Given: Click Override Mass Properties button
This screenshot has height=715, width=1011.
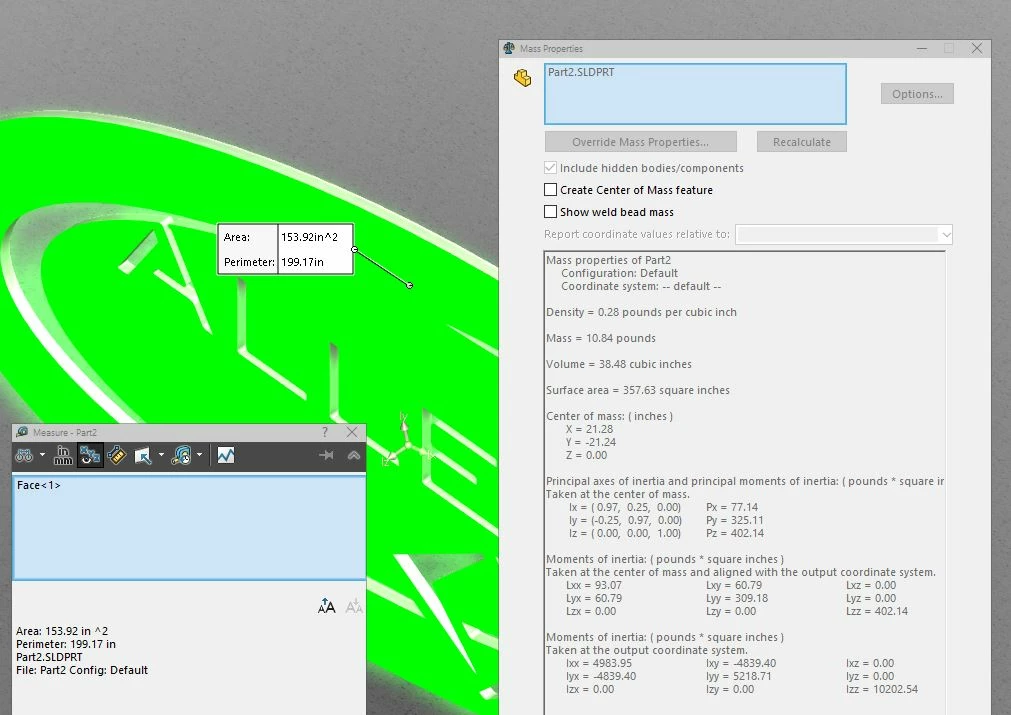Looking at the screenshot, I should tap(640, 142).
